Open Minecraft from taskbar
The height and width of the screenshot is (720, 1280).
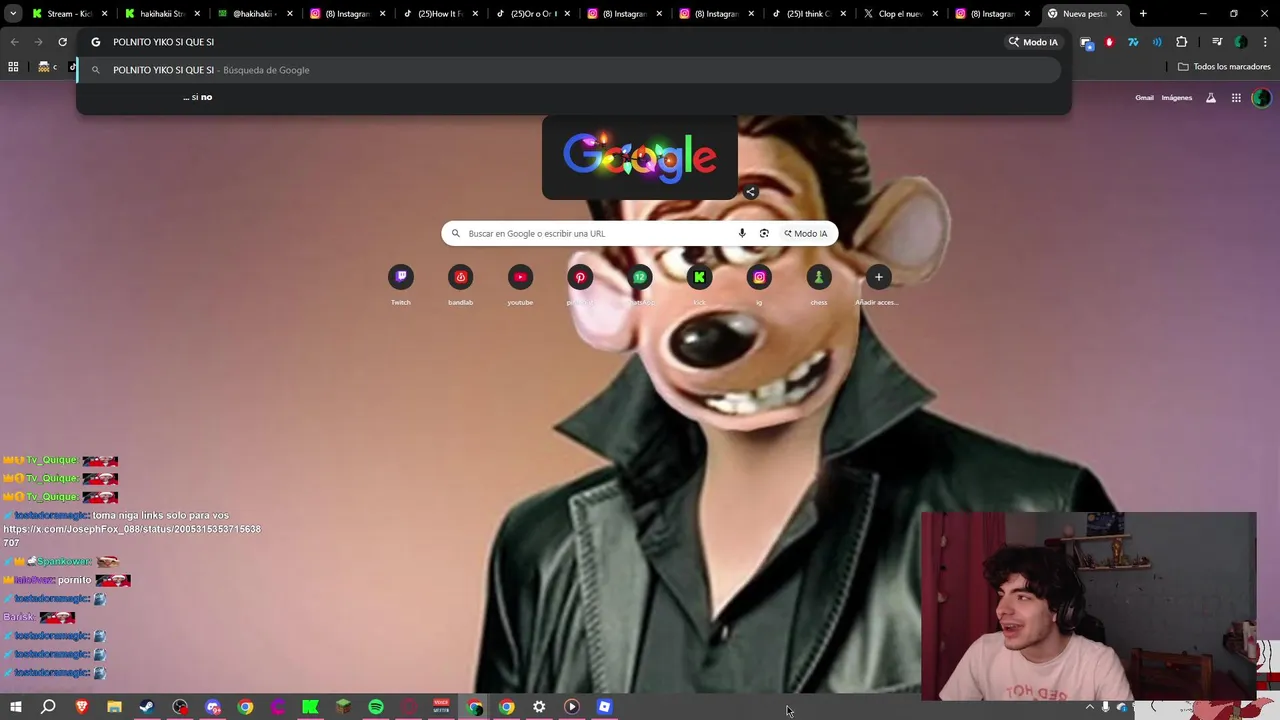(343, 707)
